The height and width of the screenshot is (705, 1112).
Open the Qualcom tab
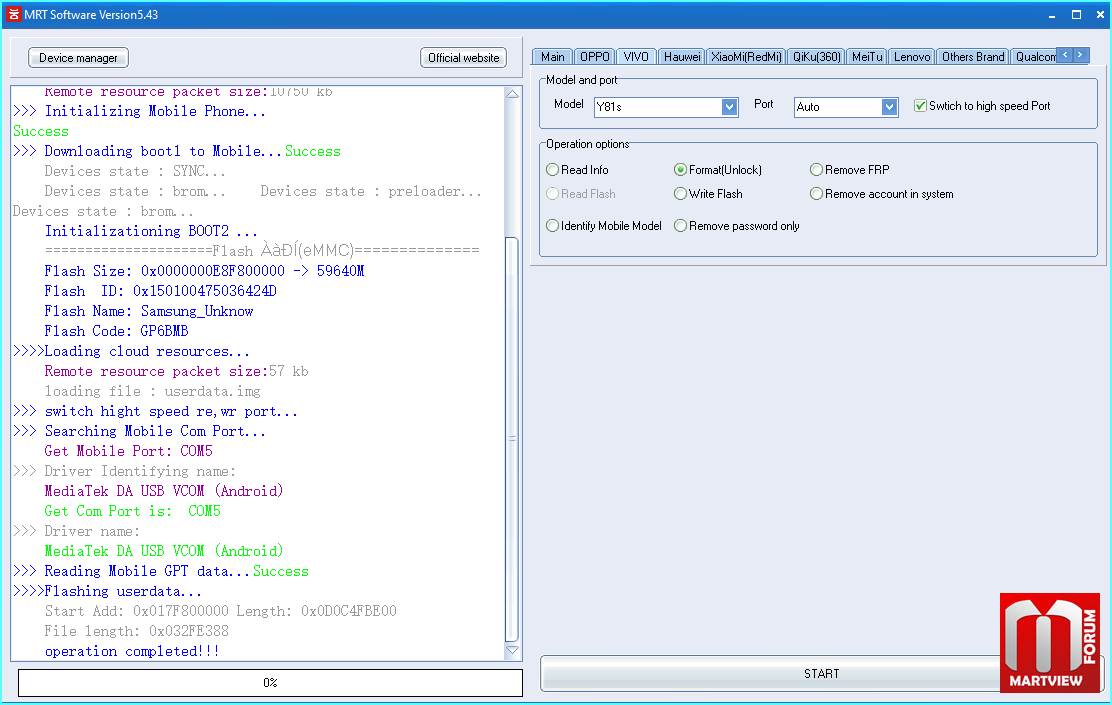1034,57
